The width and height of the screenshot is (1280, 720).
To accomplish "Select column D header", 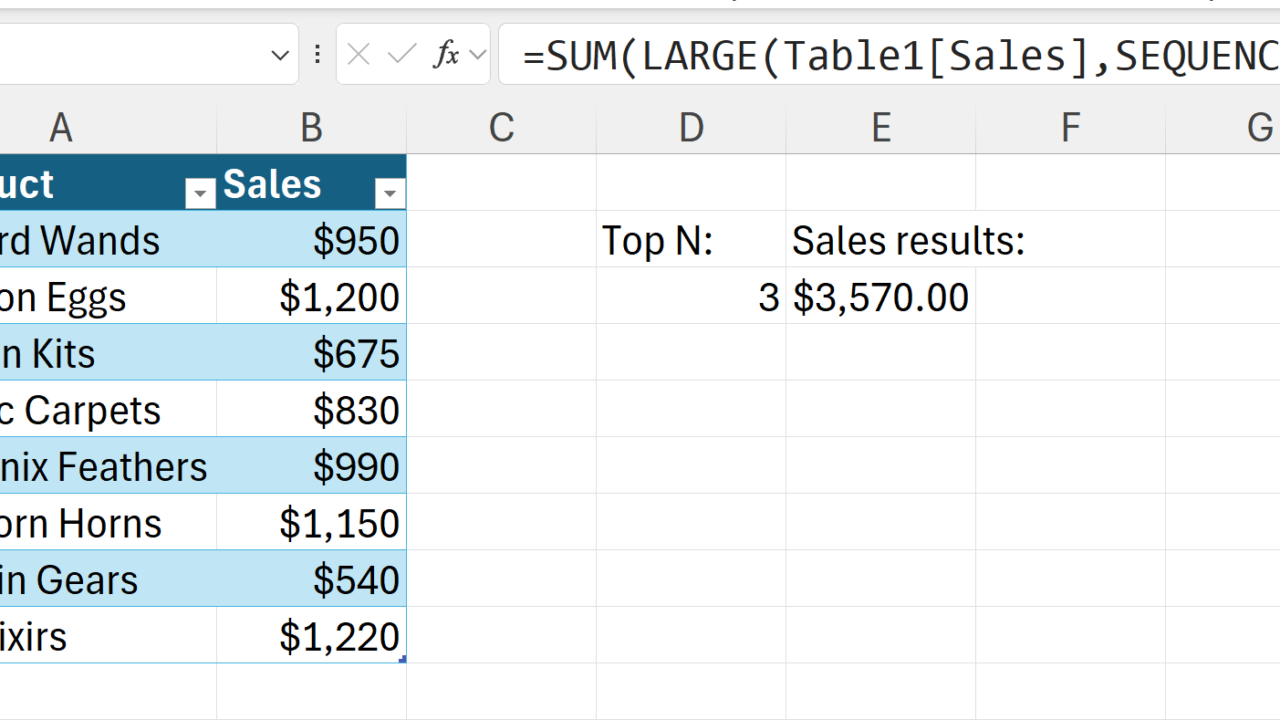I will (x=691, y=128).
